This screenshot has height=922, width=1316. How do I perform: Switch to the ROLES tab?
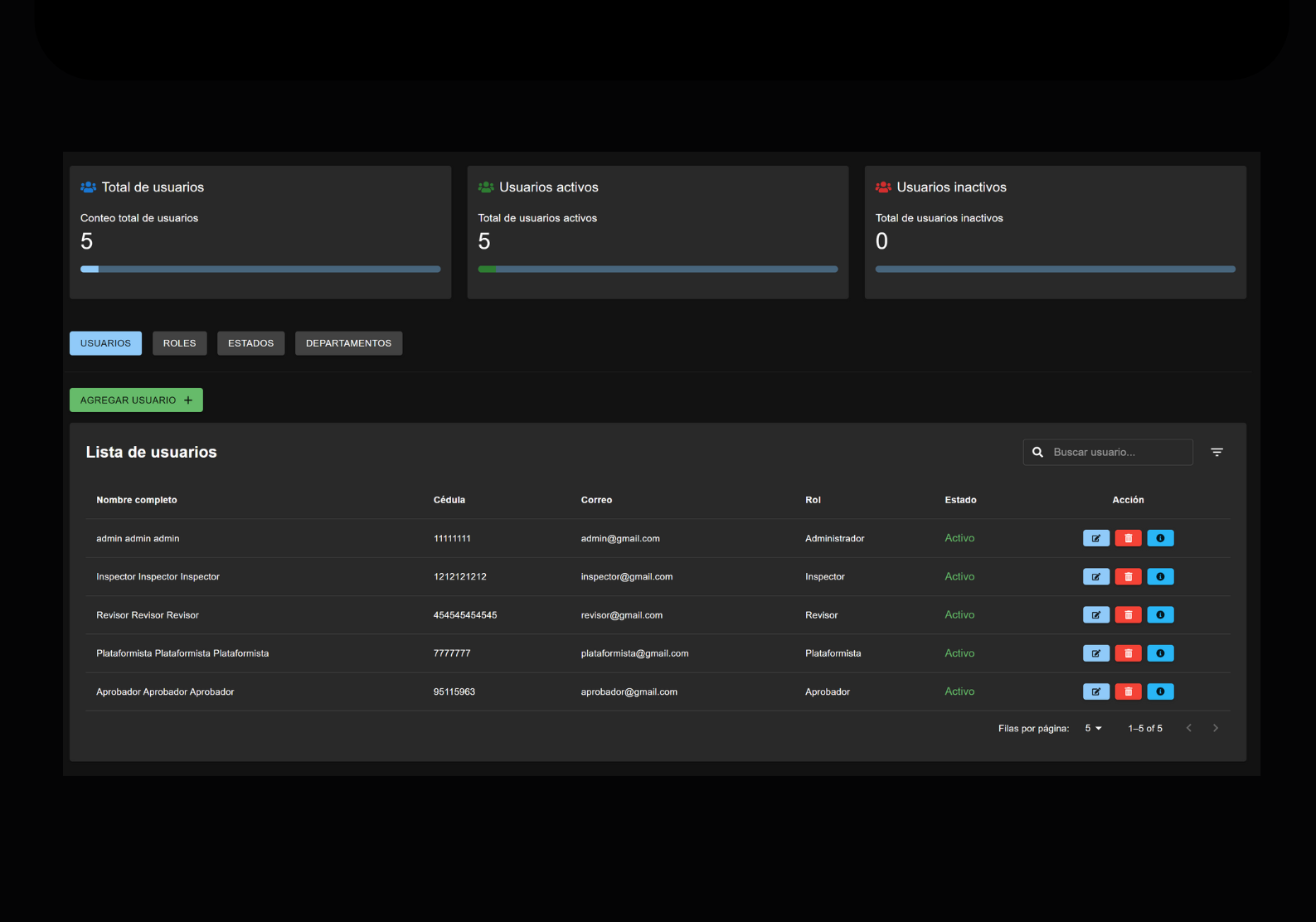coord(179,343)
